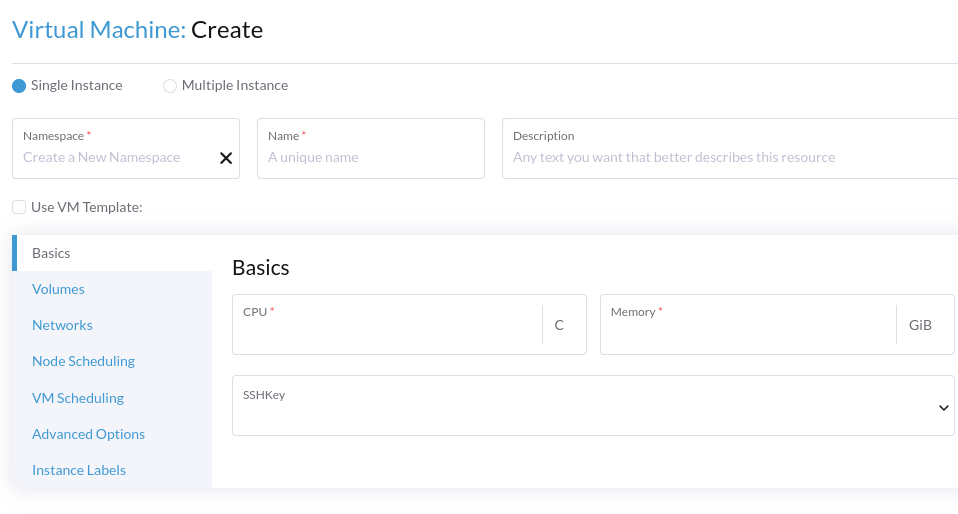Image resolution: width=958 pixels, height=514 pixels.
Task: Open the Basics tab in the sidebar
Action: 51,253
